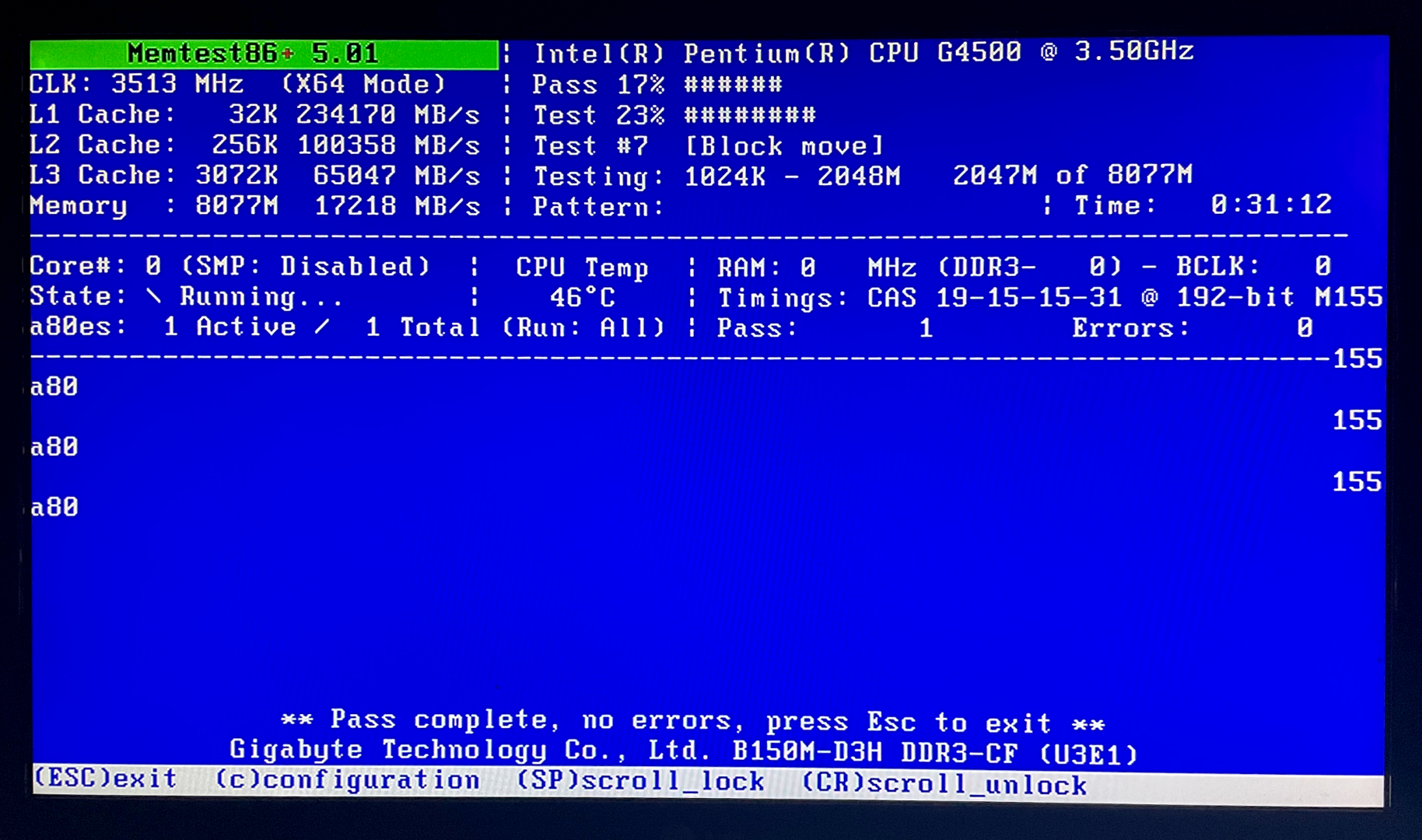This screenshot has width=1422, height=840.
Task: Click the CLK: 3513 MHz value
Action: pyautogui.click(x=137, y=83)
